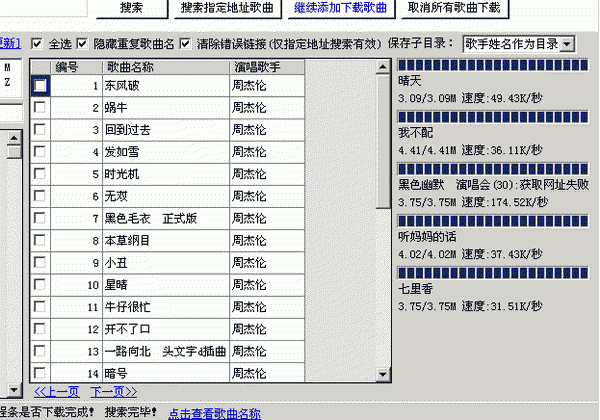This screenshot has height=420, width=600.
Task: Click the 搜索 button
Action: 130,10
